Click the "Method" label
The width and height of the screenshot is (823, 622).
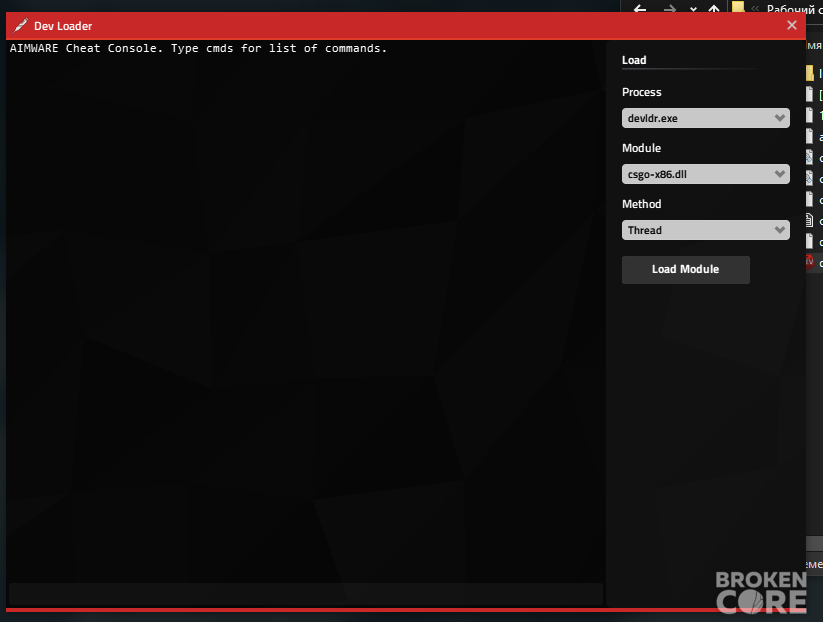(x=641, y=204)
